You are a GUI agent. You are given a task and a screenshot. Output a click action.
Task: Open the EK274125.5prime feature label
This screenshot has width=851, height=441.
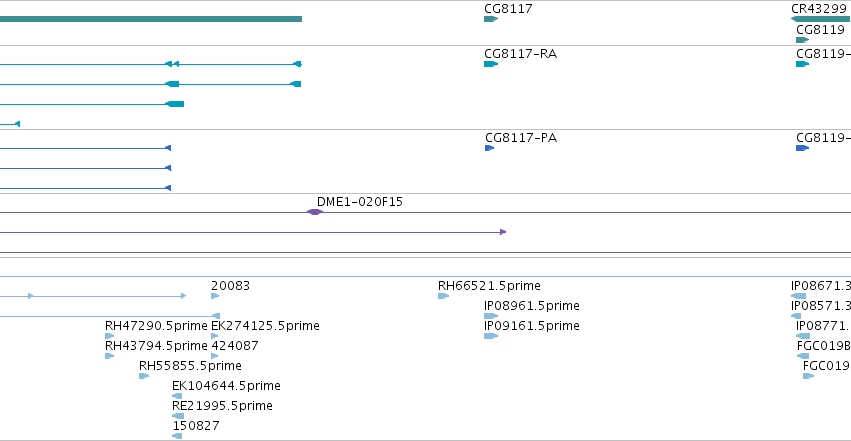point(265,325)
